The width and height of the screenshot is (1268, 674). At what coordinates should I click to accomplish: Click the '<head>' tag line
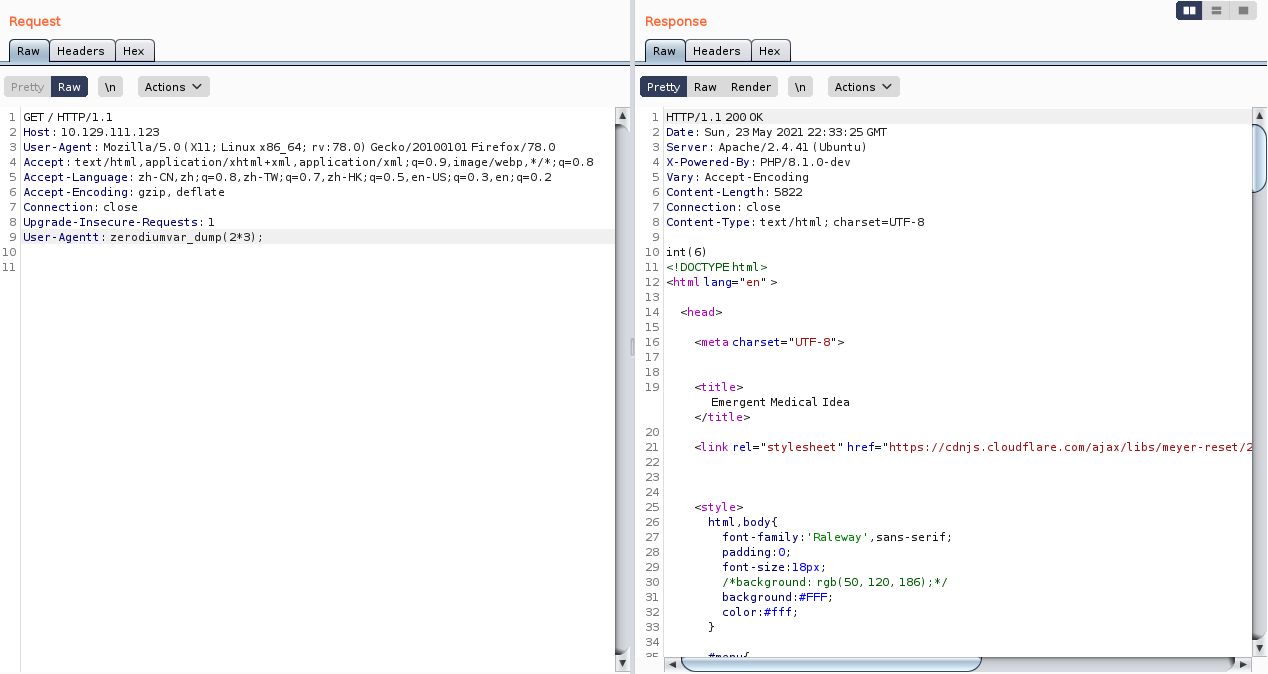point(701,312)
